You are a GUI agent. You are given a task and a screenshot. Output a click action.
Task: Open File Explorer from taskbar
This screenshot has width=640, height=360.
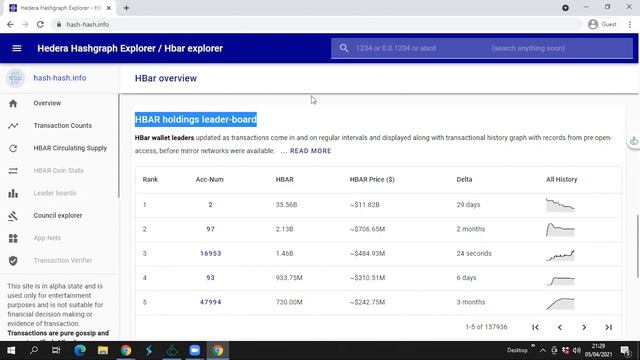[103, 350]
